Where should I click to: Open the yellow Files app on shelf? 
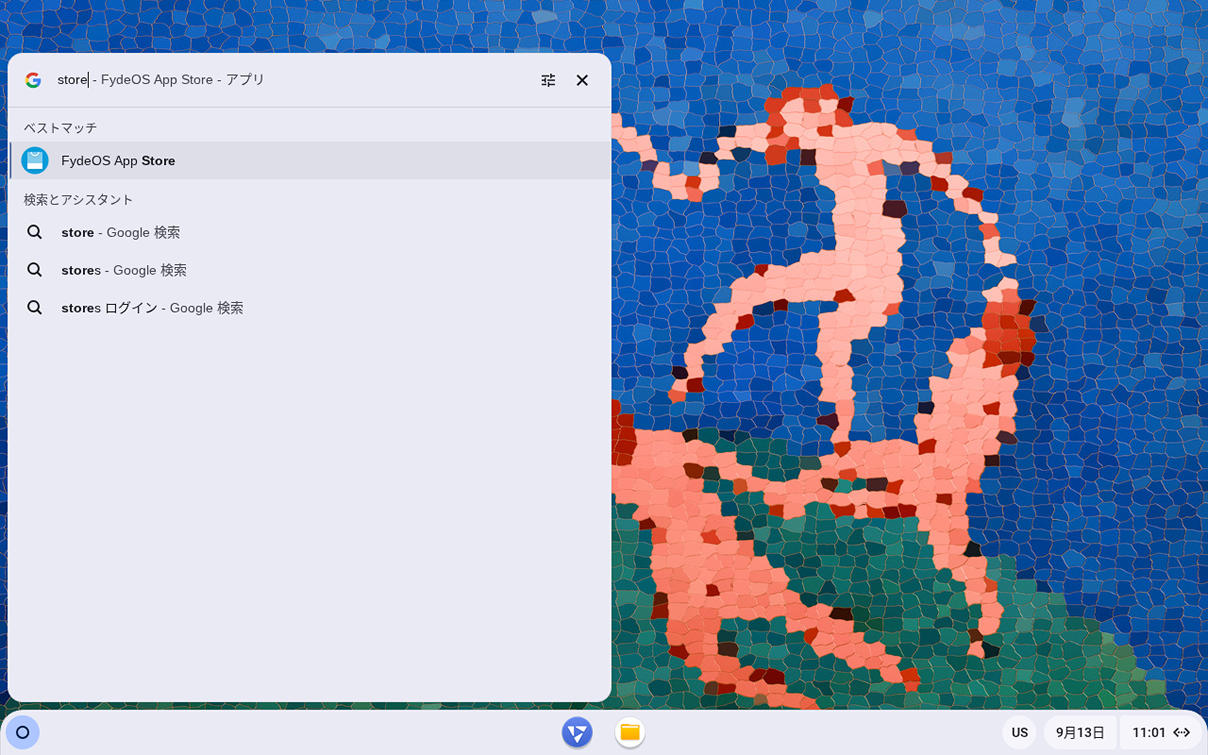click(629, 732)
